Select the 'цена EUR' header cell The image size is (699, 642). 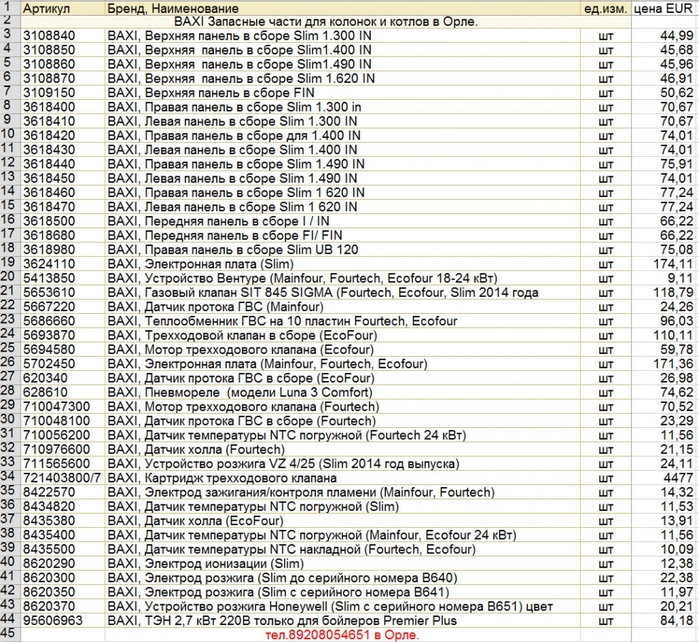[665, 8]
